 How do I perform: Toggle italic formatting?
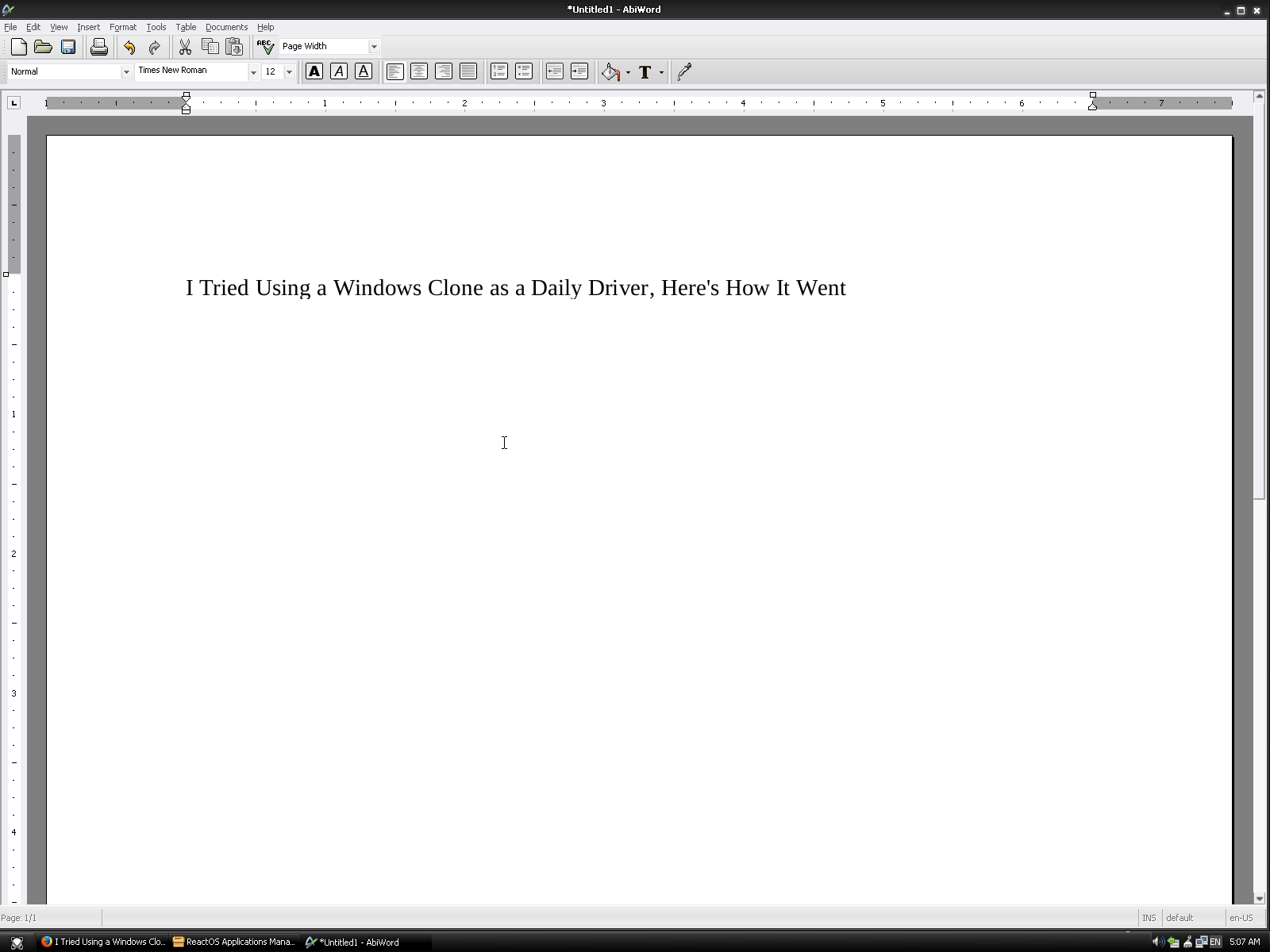click(339, 72)
